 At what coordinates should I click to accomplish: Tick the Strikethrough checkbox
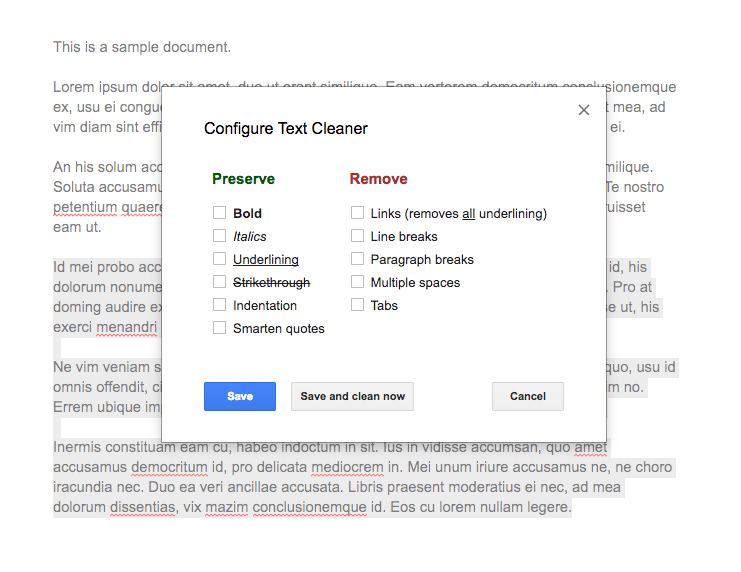point(219,282)
